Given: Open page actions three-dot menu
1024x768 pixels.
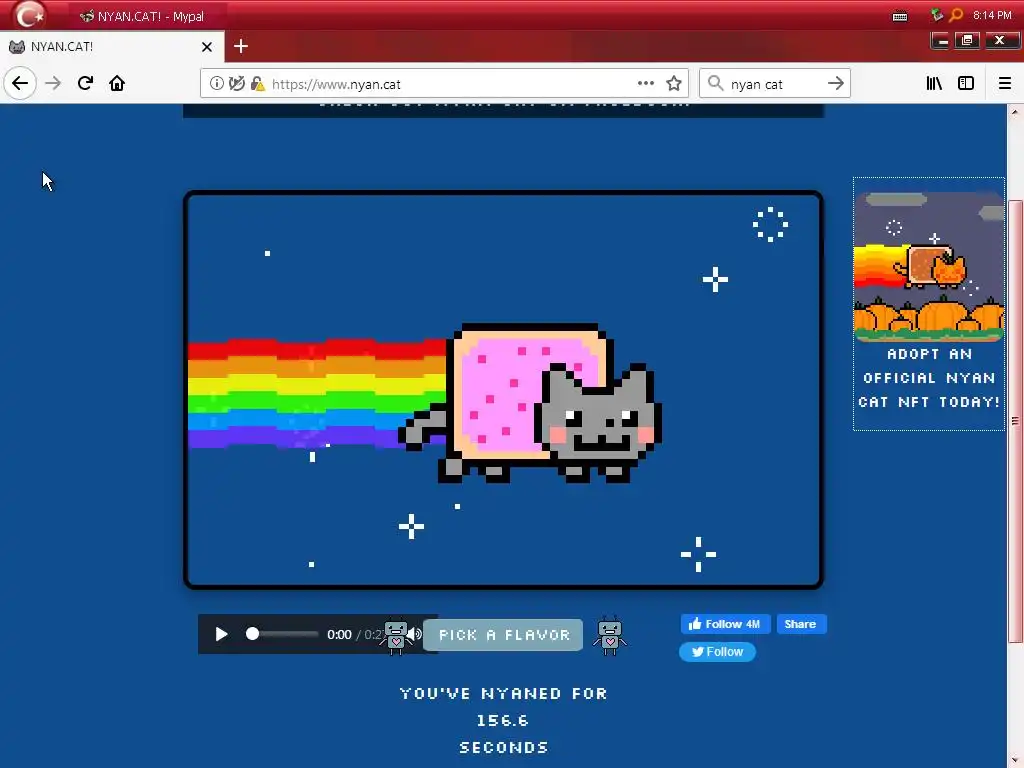Looking at the screenshot, I should pos(646,84).
